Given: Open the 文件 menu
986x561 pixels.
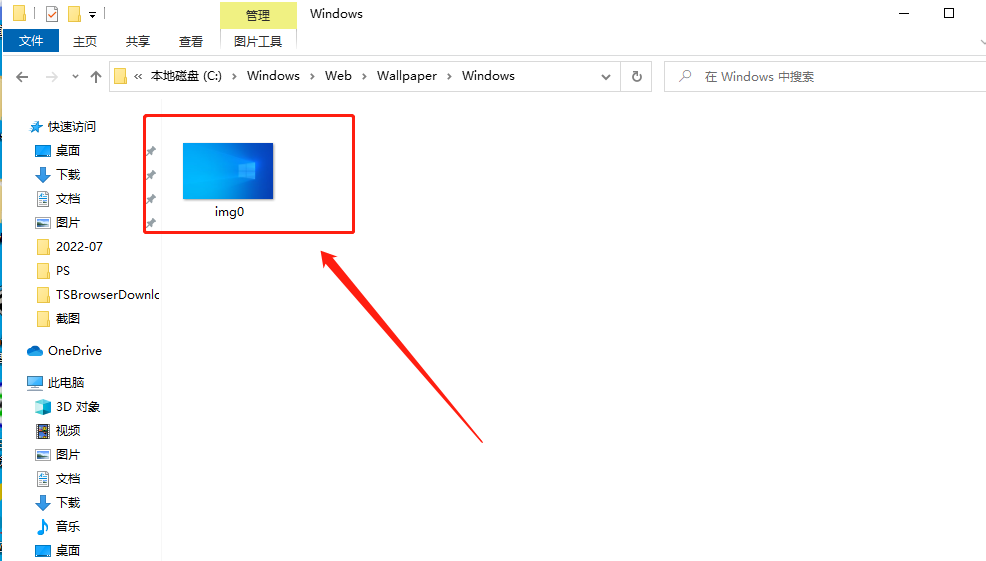Looking at the screenshot, I should [x=31, y=41].
